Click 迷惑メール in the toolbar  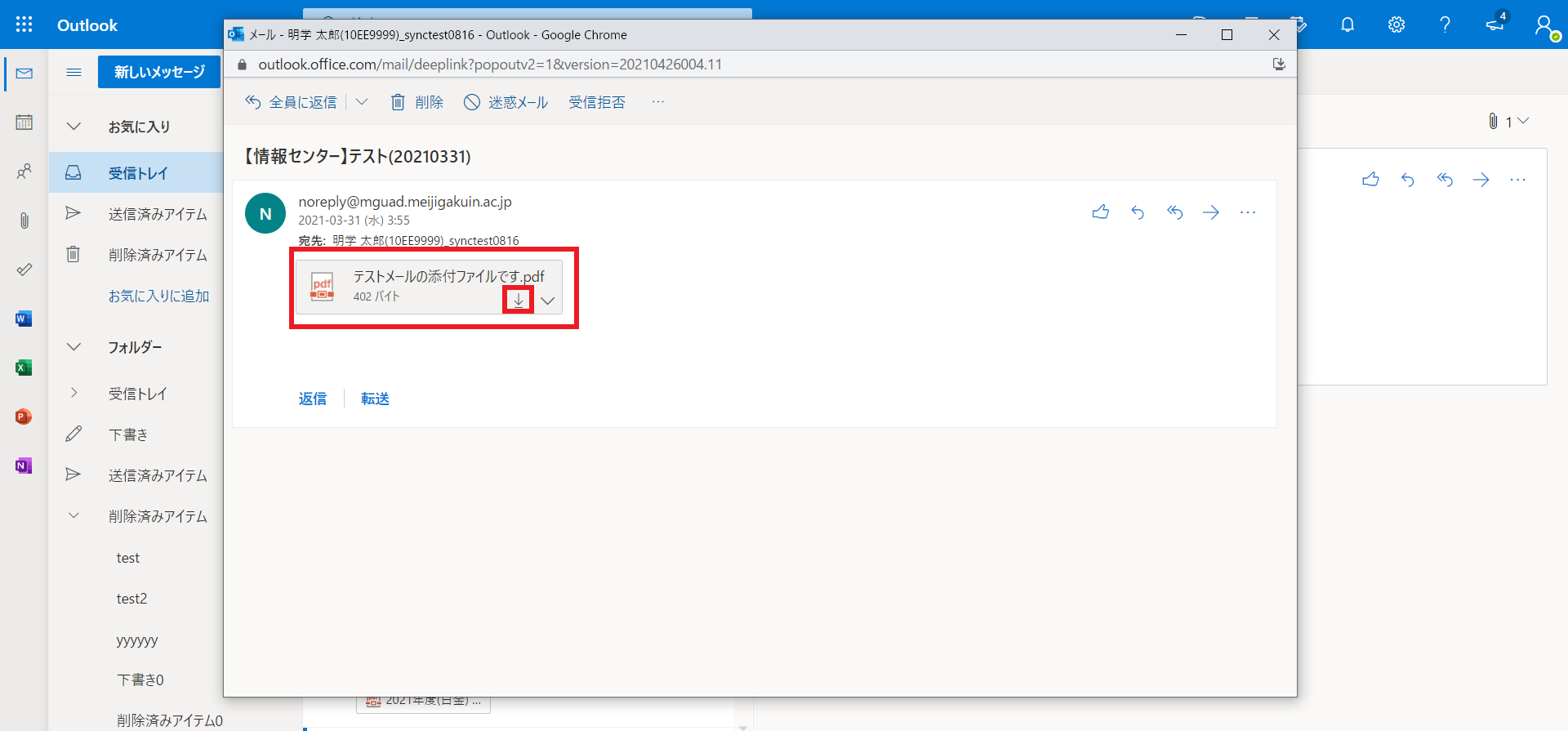click(x=506, y=102)
